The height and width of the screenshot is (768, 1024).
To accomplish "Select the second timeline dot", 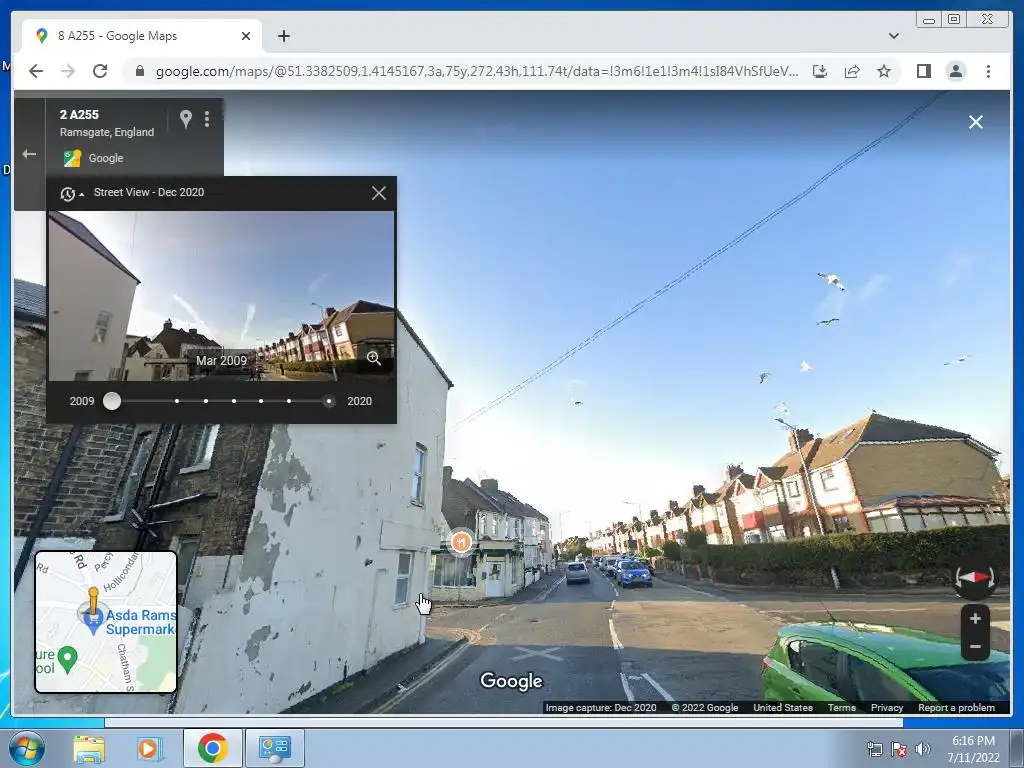I will [x=177, y=401].
